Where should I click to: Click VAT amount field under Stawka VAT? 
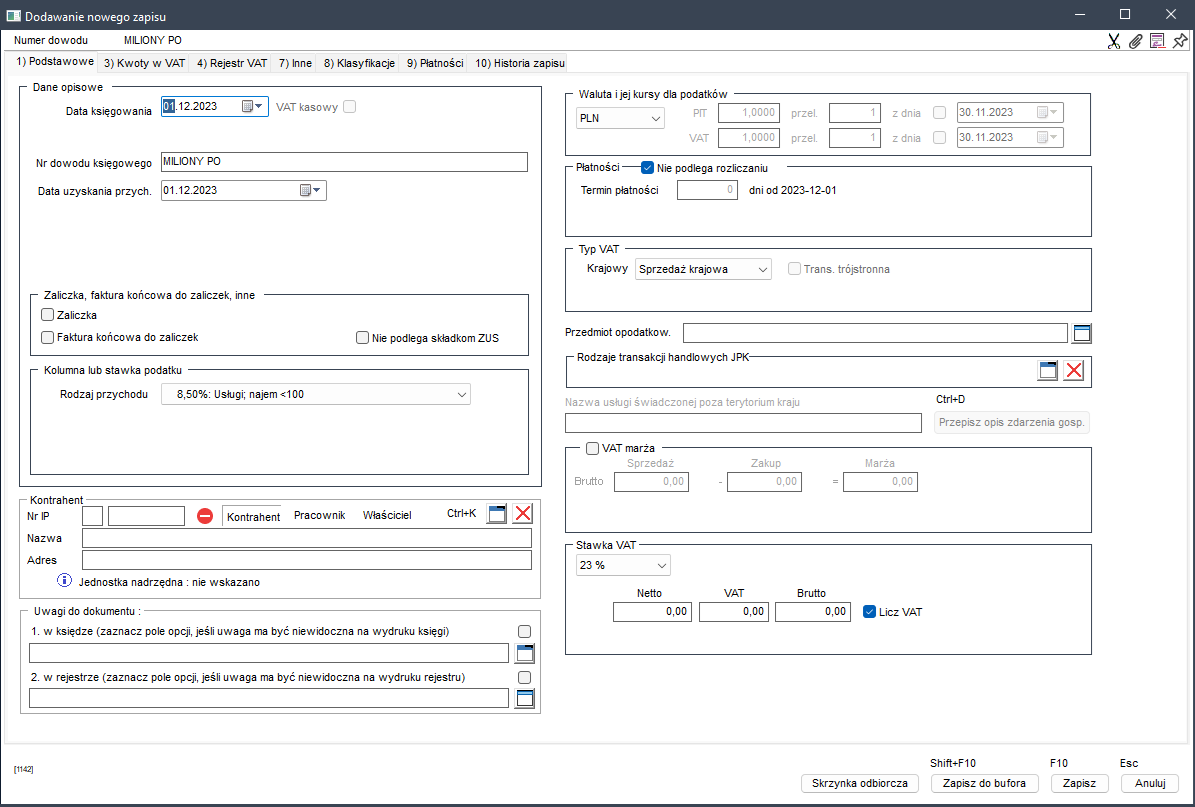click(733, 612)
